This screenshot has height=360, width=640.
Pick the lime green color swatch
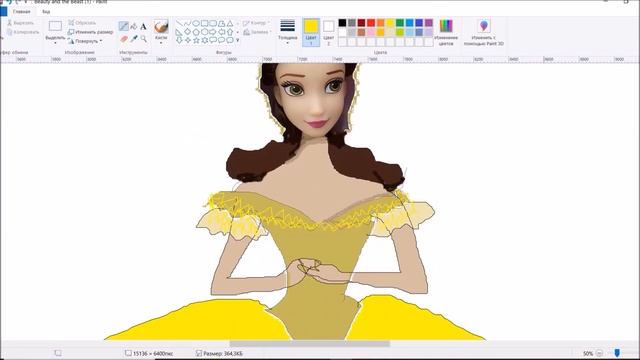click(400, 32)
